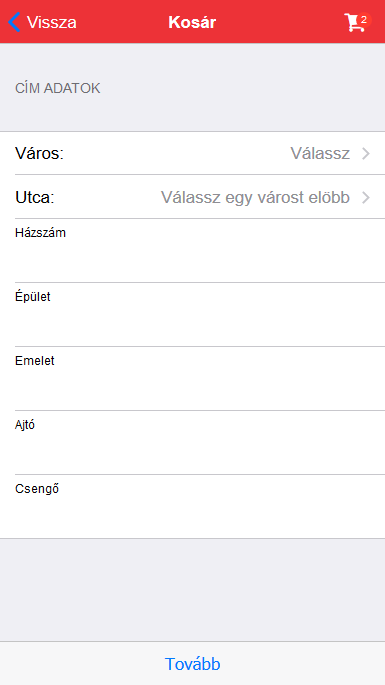Click the Kosár page title
The width and height of the screenshot is (385, 685).
coord(192,22)
